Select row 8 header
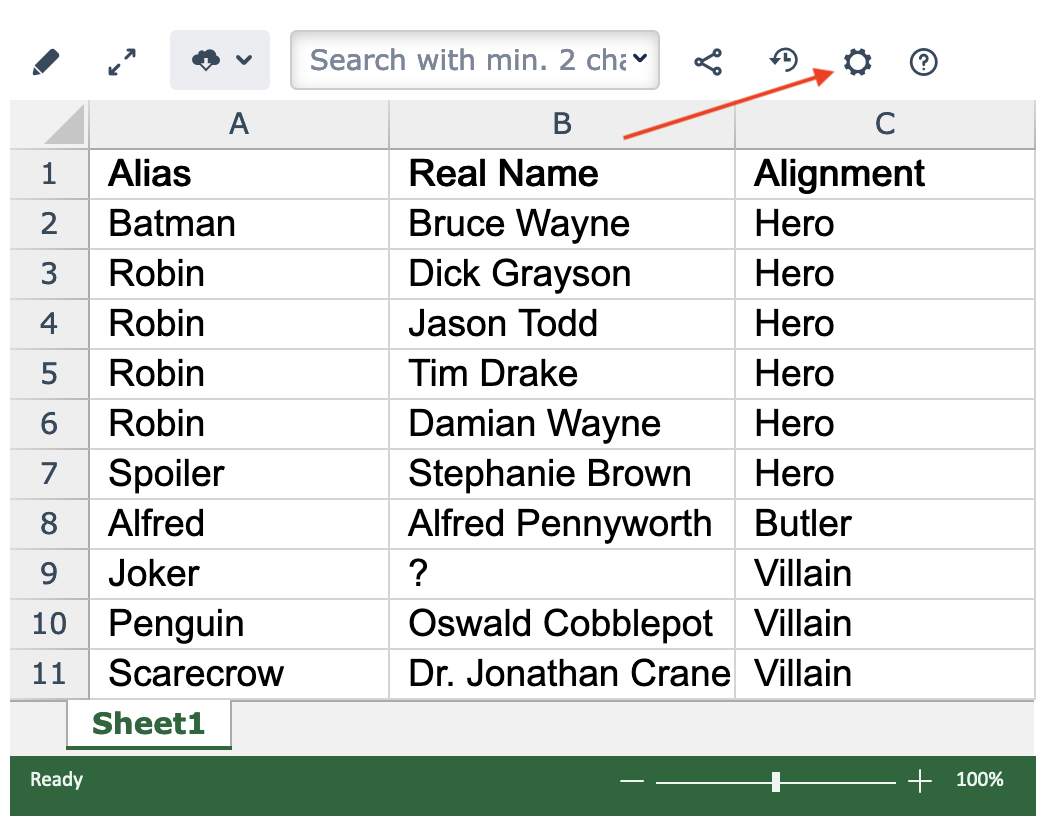Viewport: 1046px width, 828px height. (49, 524)
